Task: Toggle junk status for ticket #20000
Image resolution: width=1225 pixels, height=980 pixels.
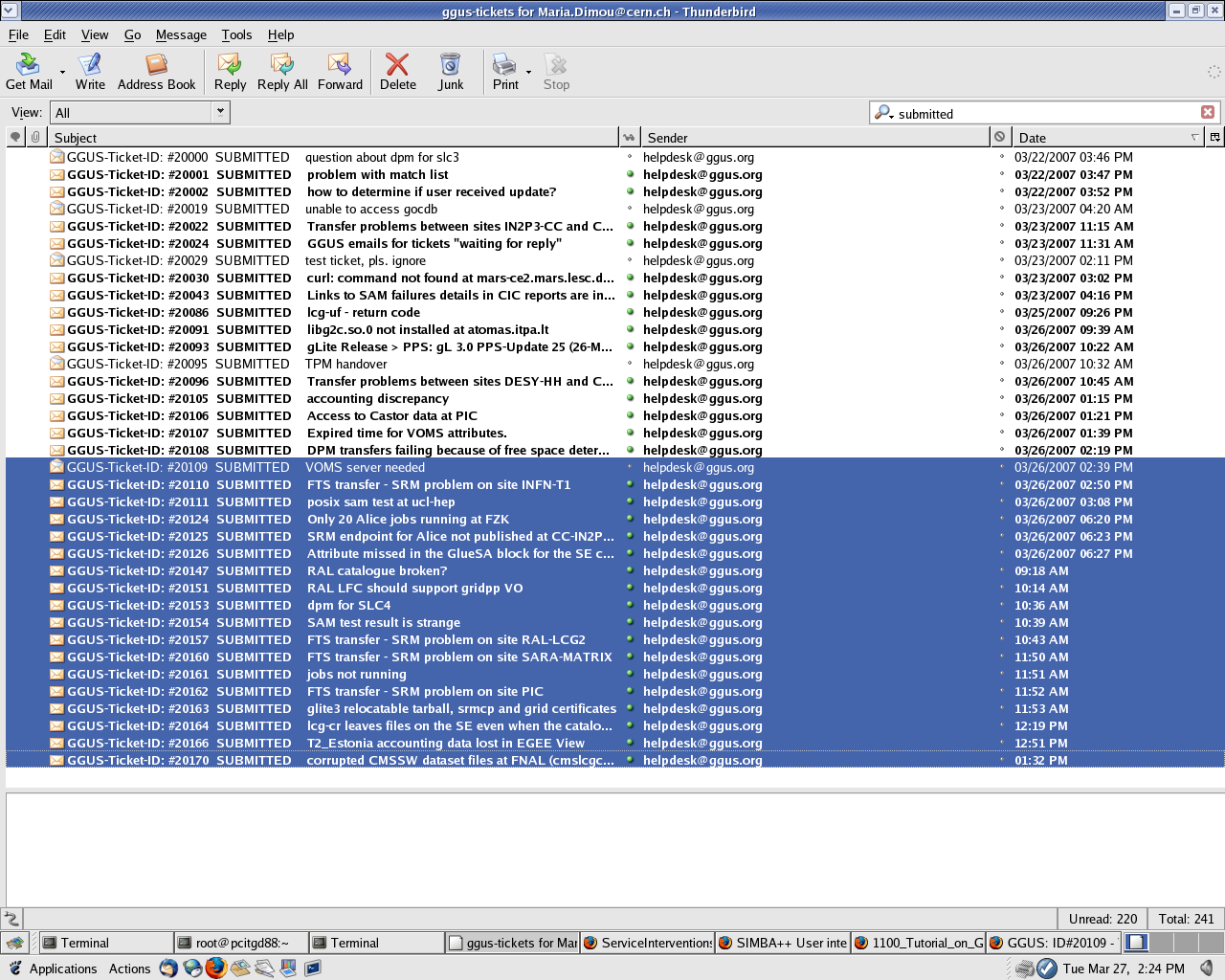Action: (1001, 158)
